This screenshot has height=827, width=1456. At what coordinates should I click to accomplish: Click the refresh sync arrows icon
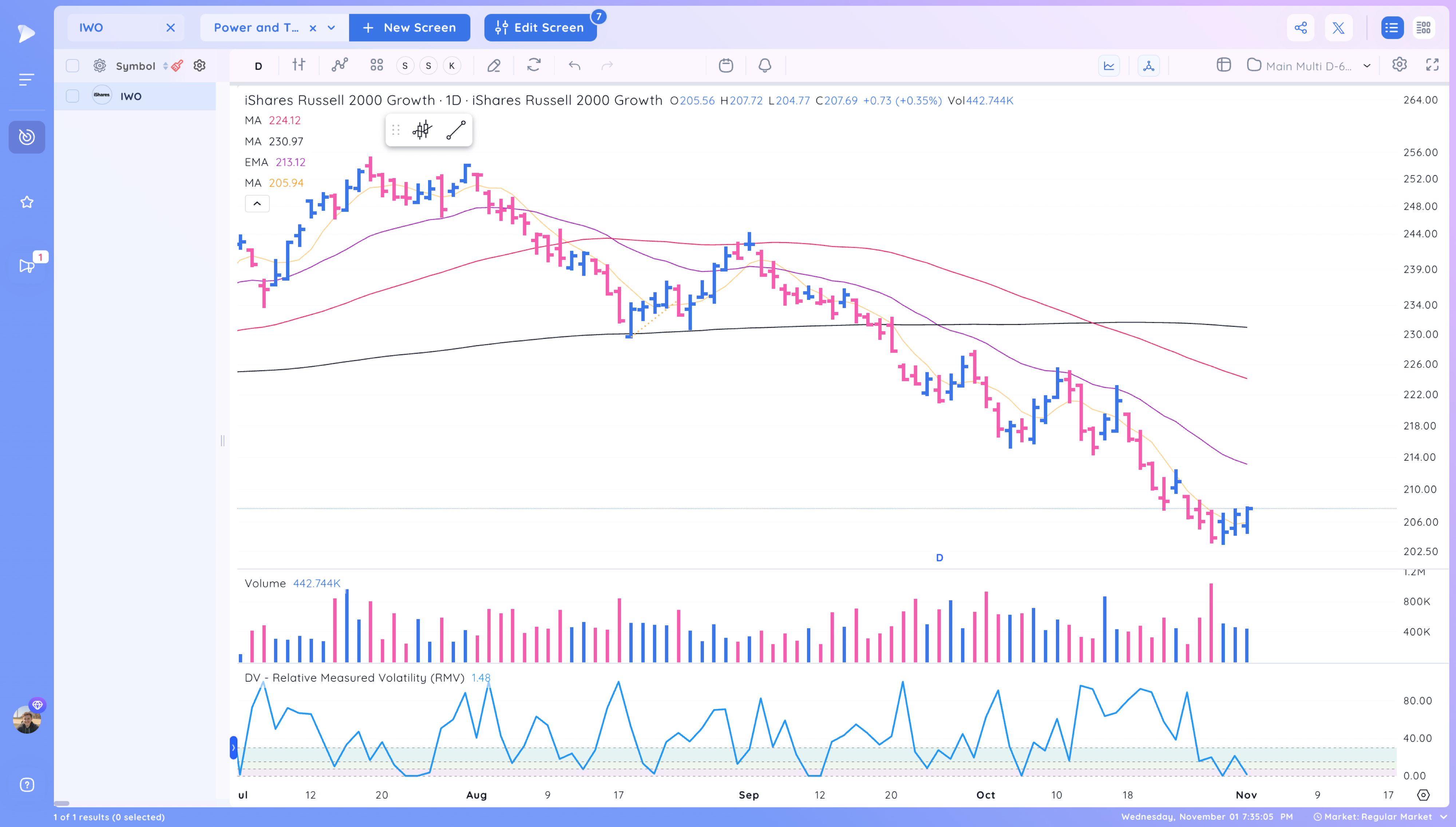tap(534, 65)
